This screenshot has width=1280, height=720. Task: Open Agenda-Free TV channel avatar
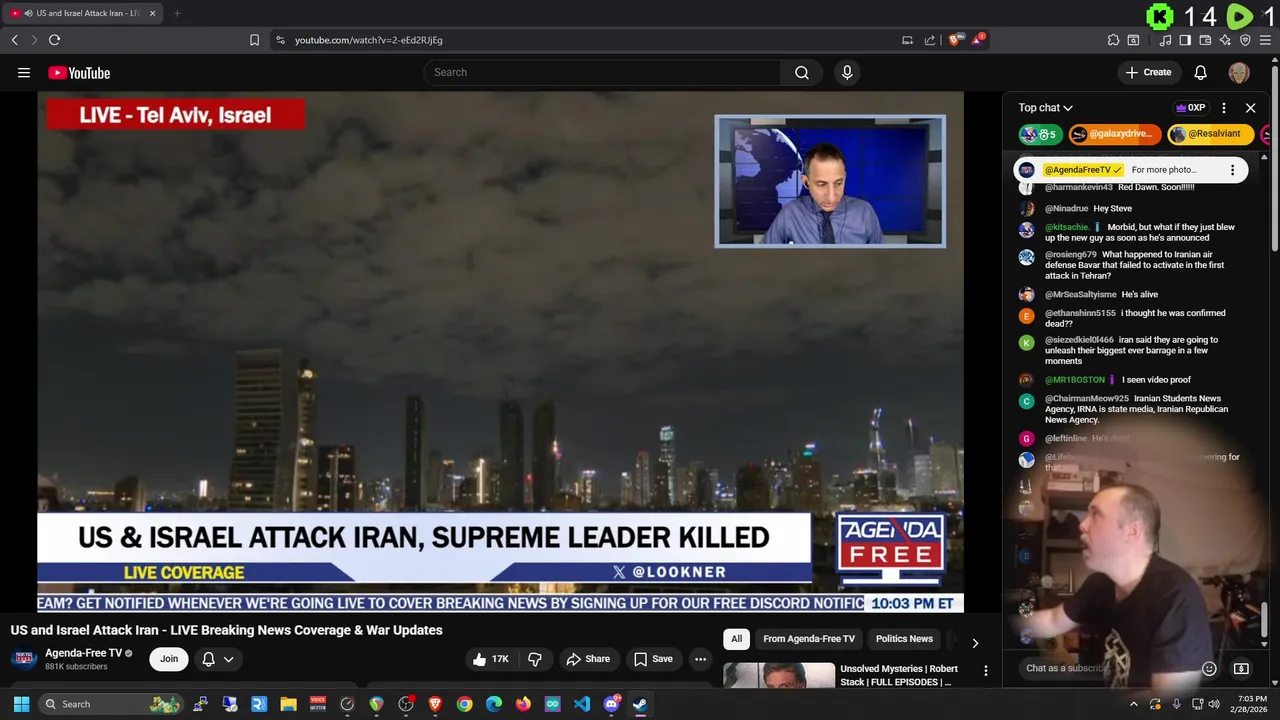click(25, 659)
